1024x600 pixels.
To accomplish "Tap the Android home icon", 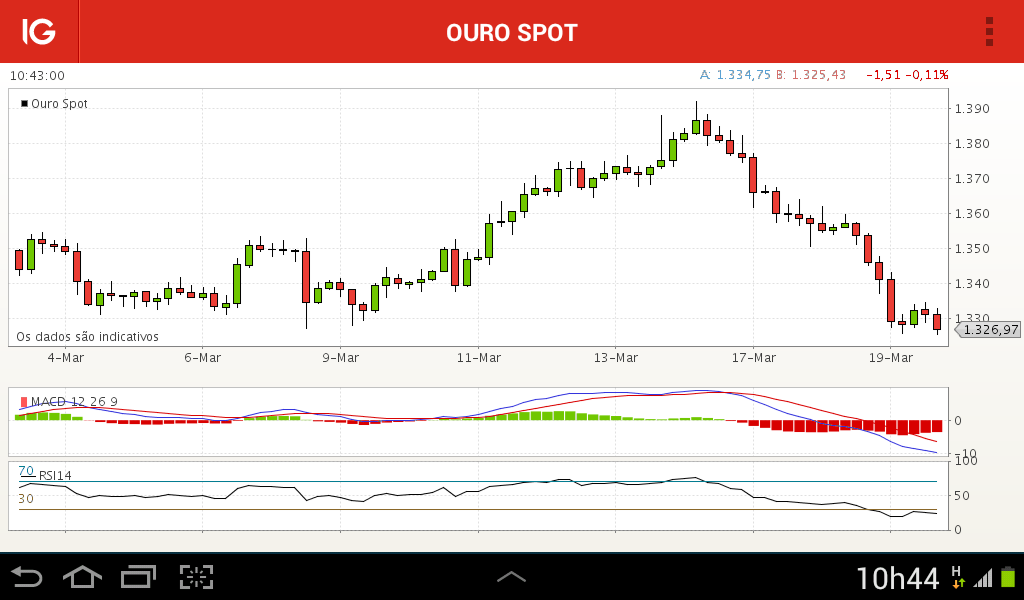I will pyautogui.click(x=82, y=577).
